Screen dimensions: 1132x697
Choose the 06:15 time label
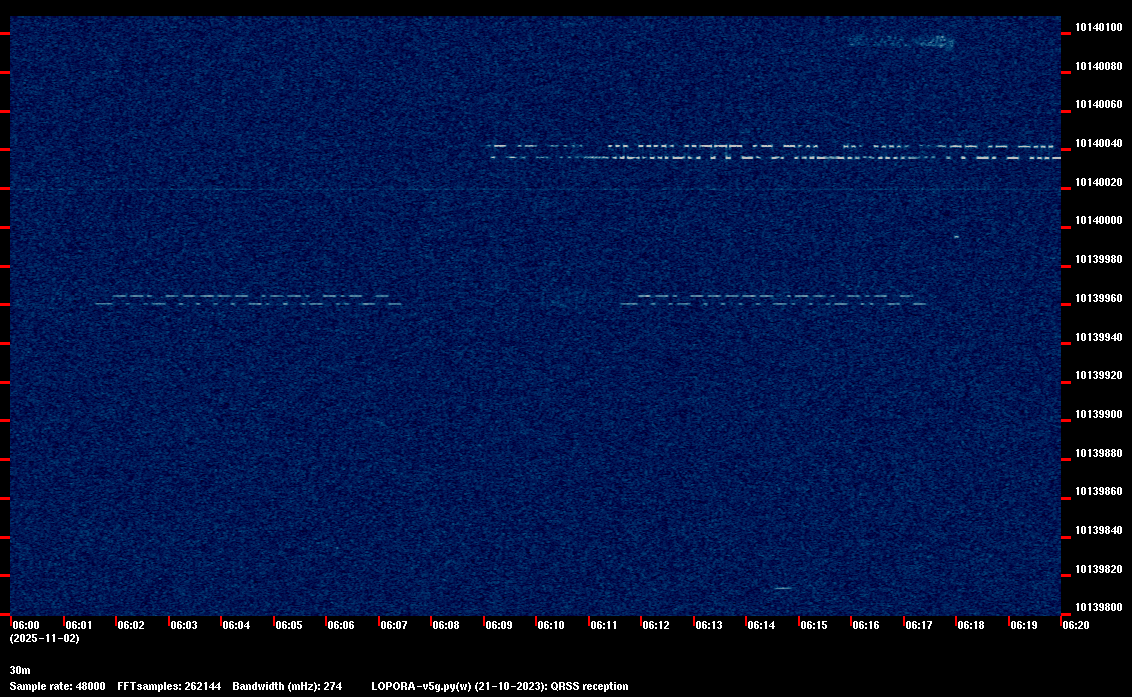(x=814, y=625)
